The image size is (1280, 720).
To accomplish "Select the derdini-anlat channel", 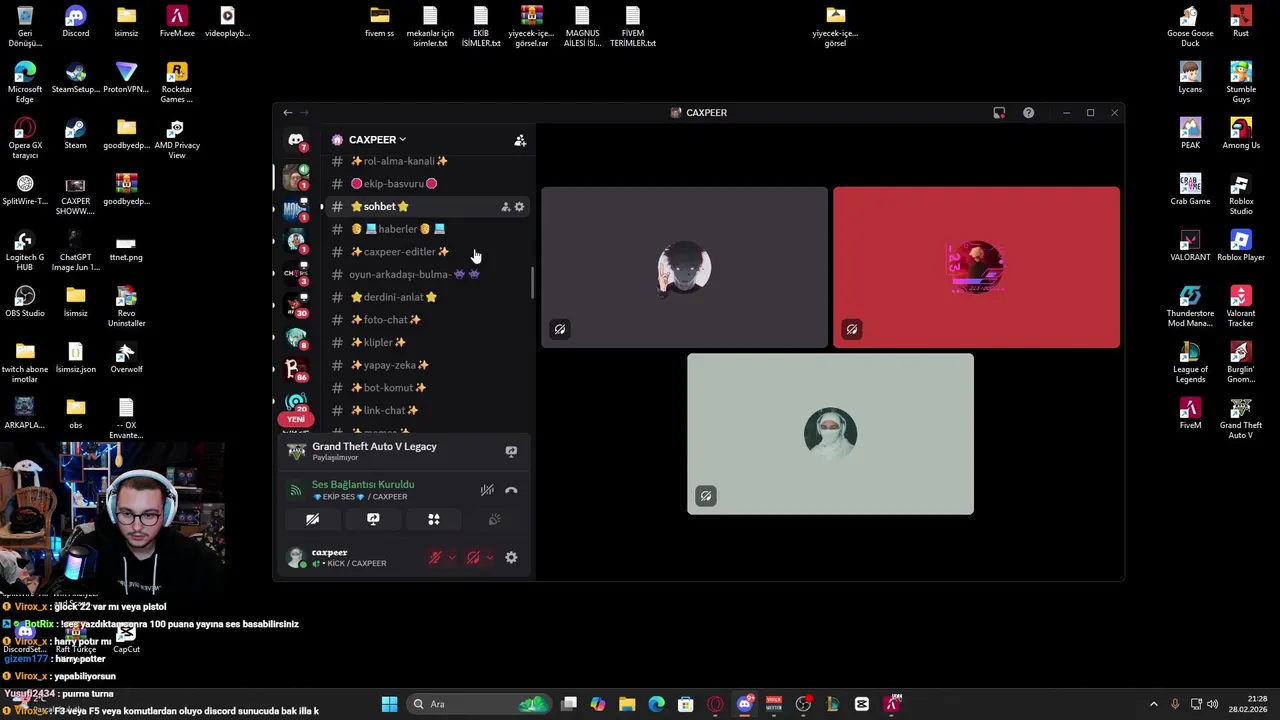I will [x=427, y=297].
